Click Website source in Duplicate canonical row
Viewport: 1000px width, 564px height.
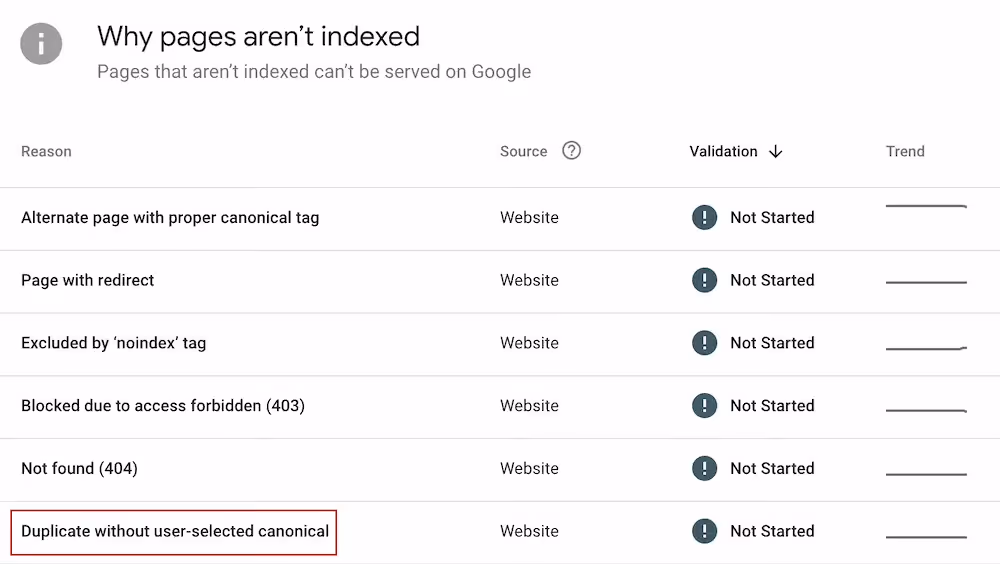pyautogui.click(x=529, y=531)
